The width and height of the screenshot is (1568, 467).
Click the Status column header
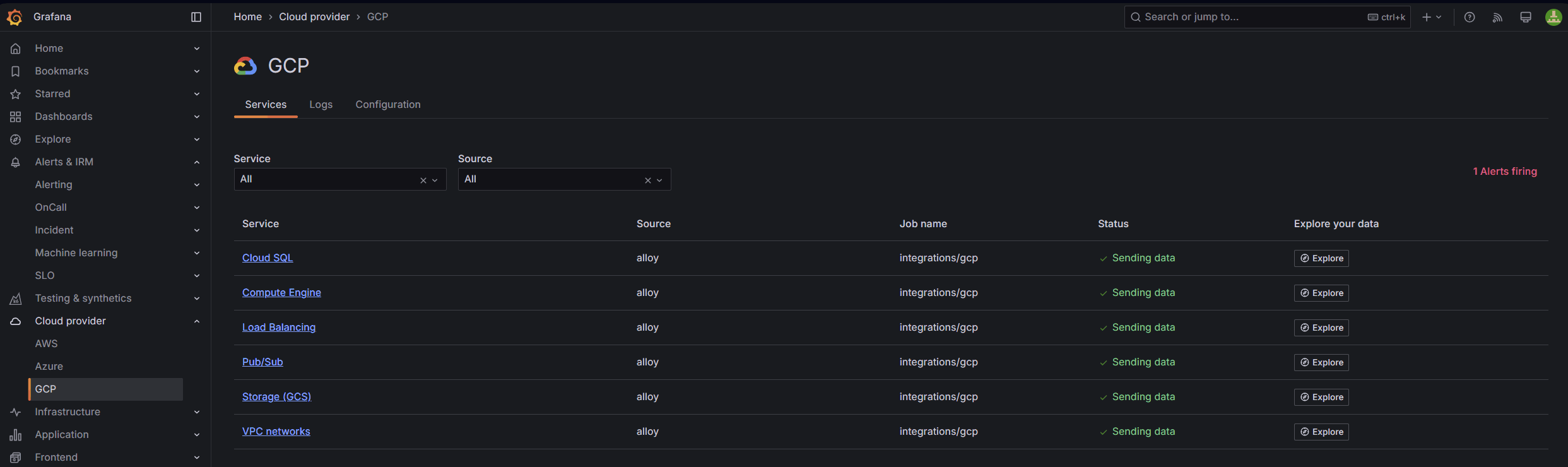1113,224
